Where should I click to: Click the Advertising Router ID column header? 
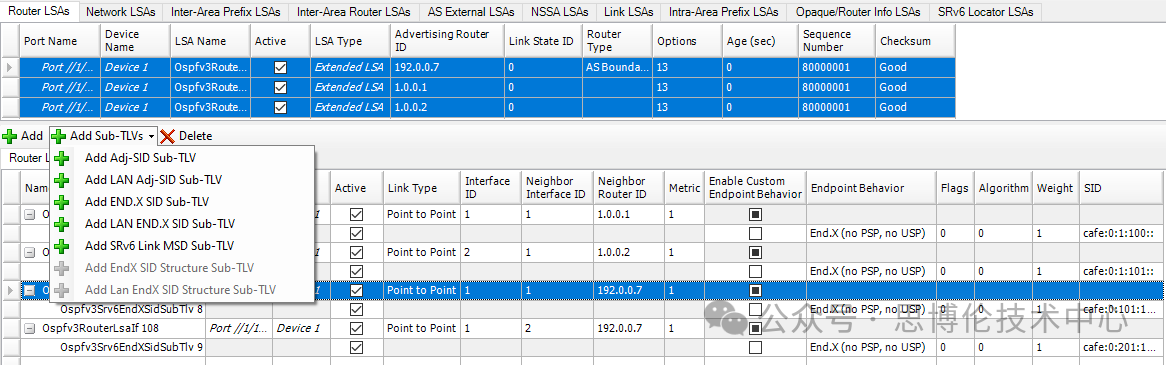click(446, 41)
